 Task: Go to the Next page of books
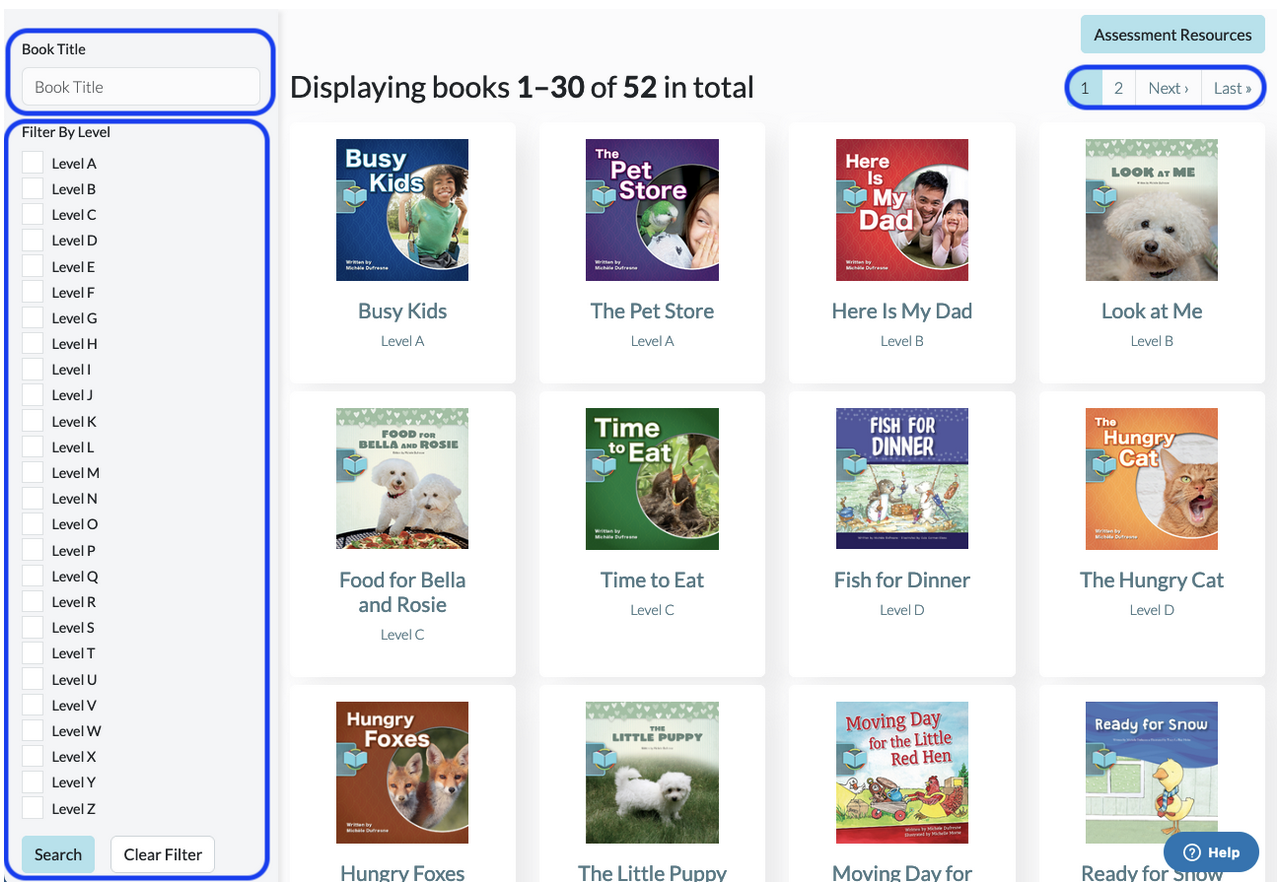point(1168,88)
